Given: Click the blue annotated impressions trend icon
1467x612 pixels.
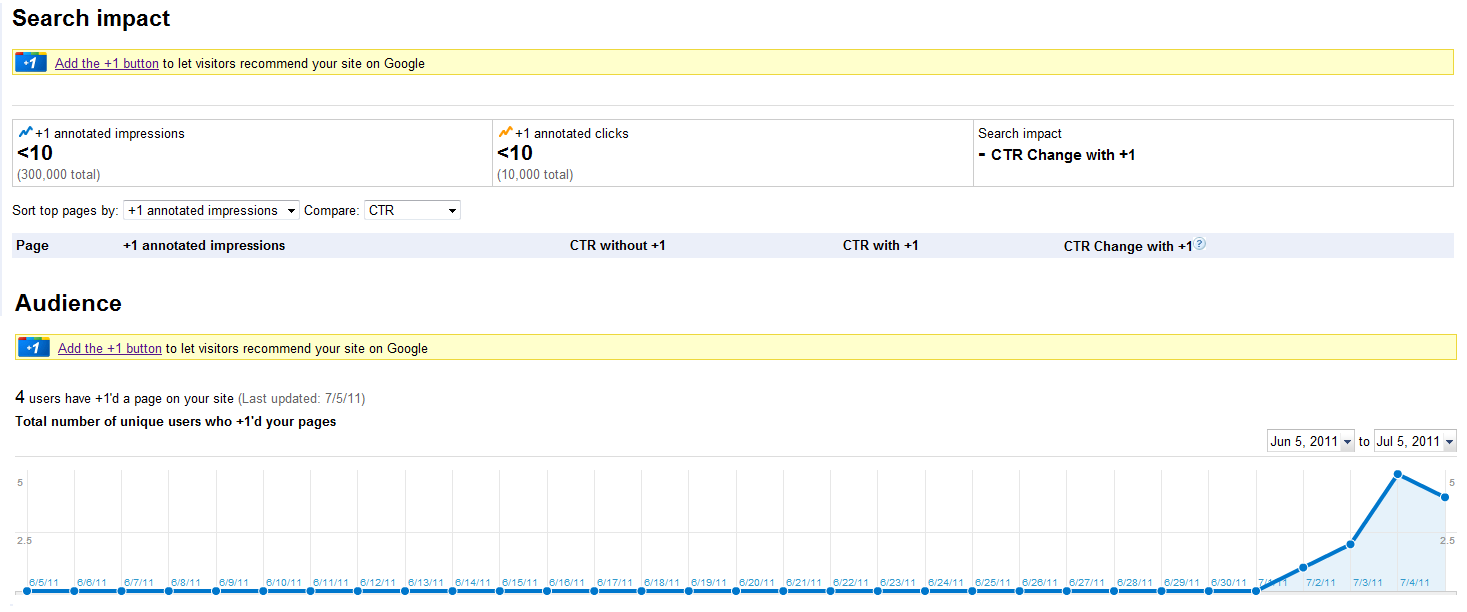Looking at the screenshot, I should (x=26, y=132).
